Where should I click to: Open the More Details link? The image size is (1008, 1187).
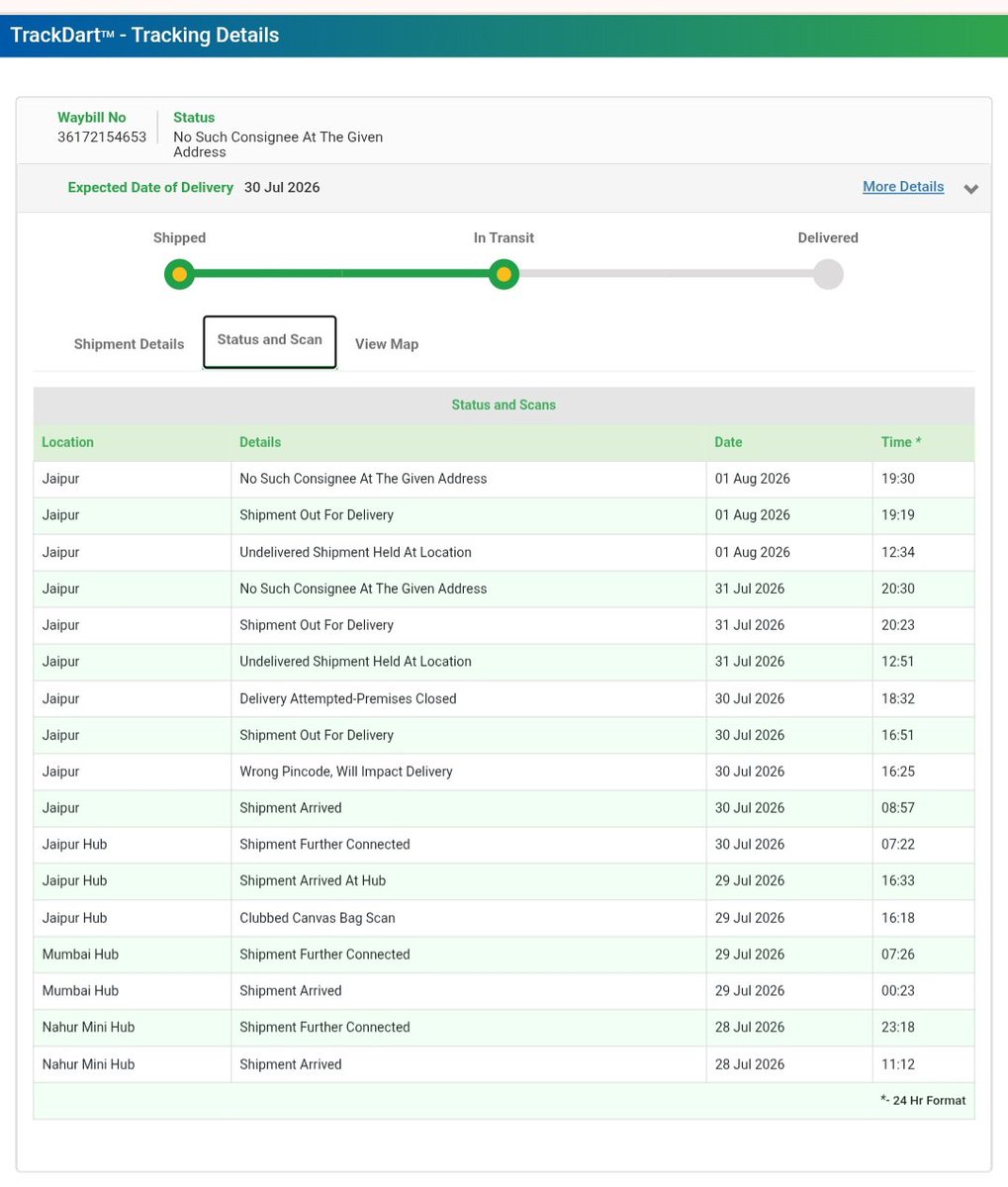[x=903, y=187]
